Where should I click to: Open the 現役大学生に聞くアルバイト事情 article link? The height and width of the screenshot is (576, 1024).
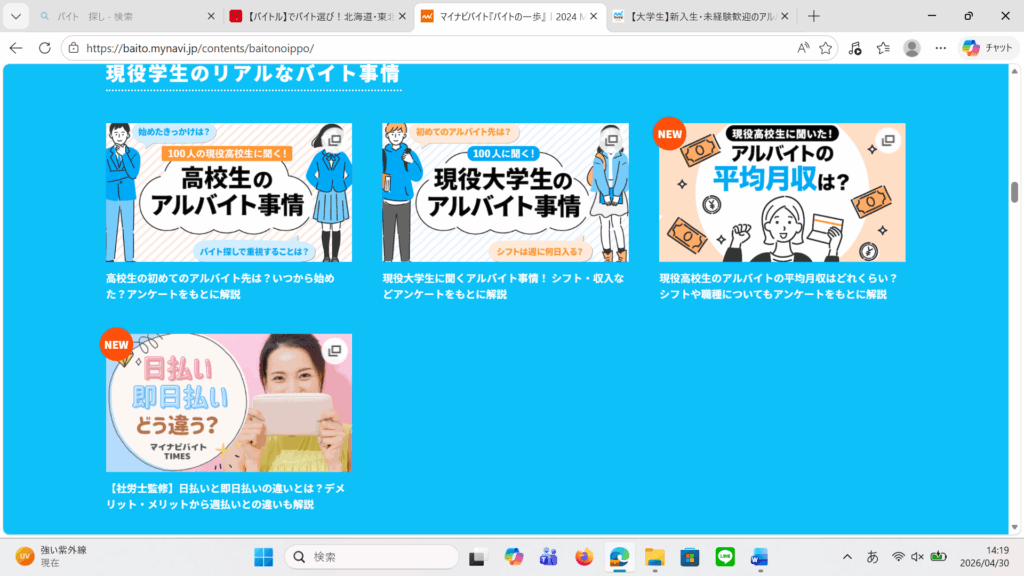coord(504,286)
